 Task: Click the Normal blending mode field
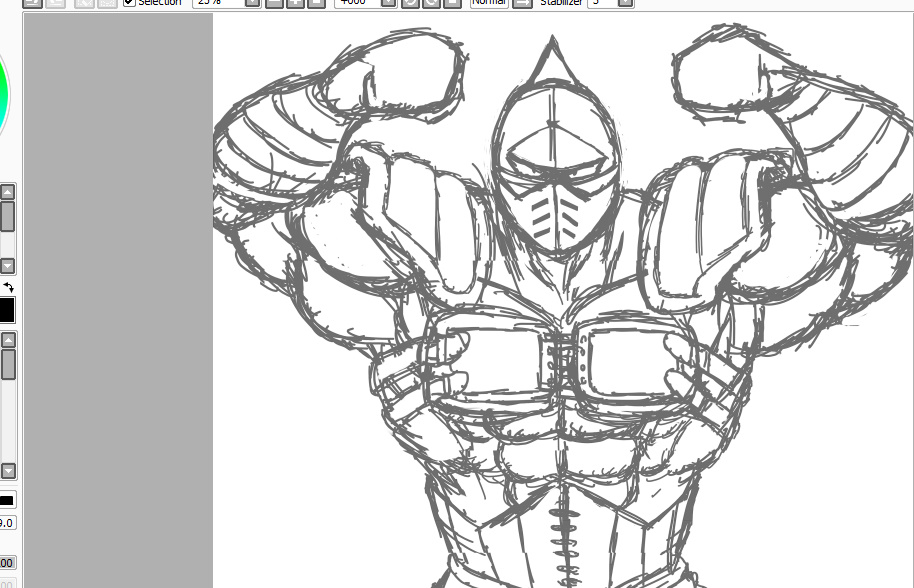pos(489,2)
